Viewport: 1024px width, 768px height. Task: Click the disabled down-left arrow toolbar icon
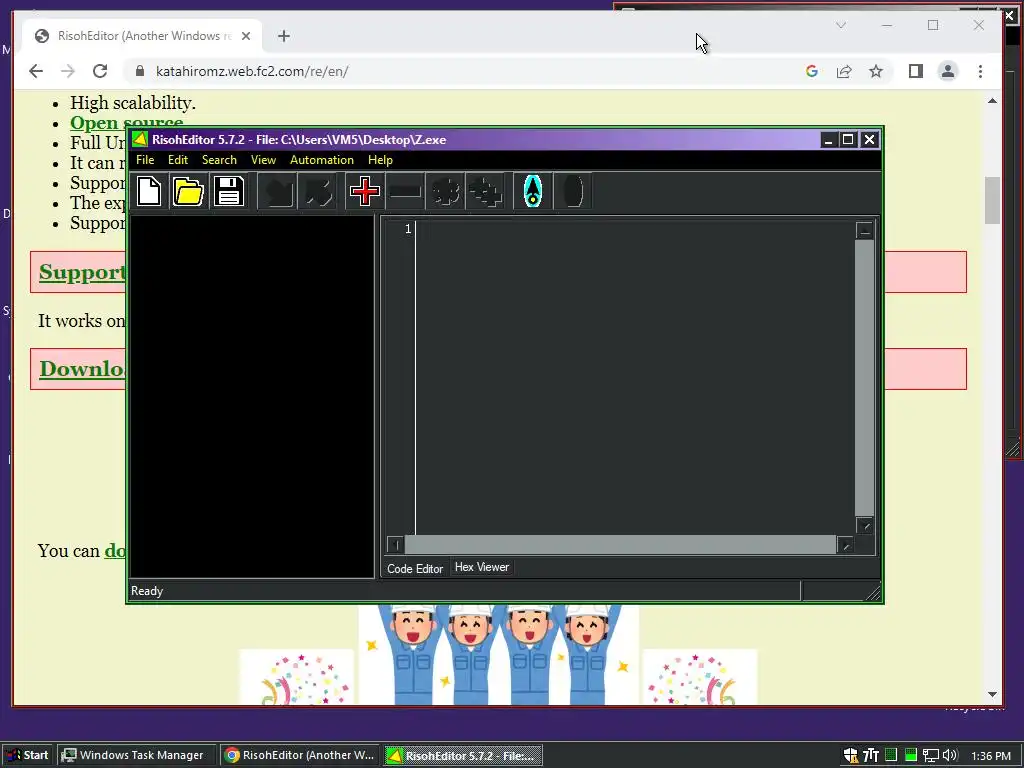278,191
